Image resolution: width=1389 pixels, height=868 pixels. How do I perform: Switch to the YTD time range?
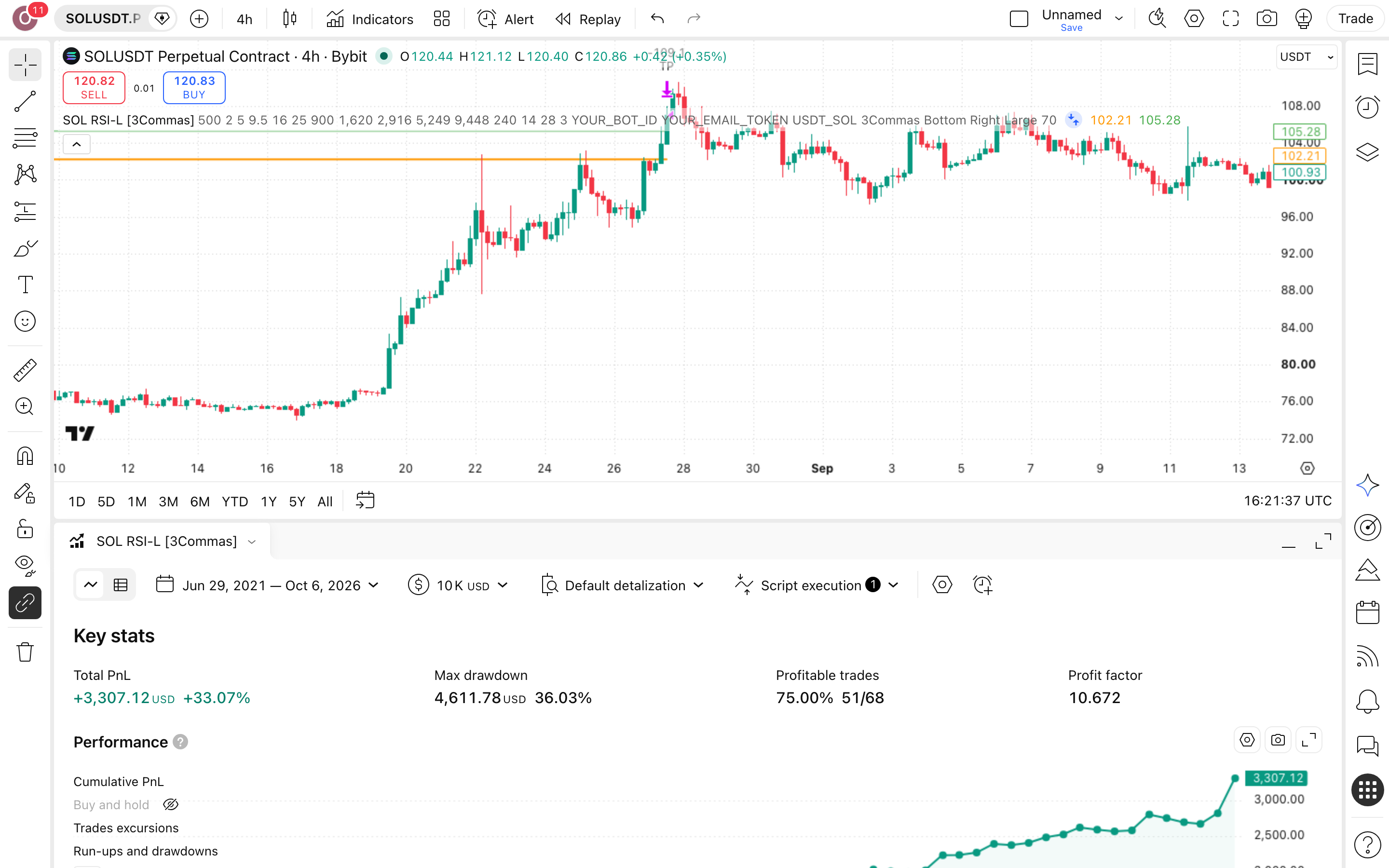(x=235, y=502)
